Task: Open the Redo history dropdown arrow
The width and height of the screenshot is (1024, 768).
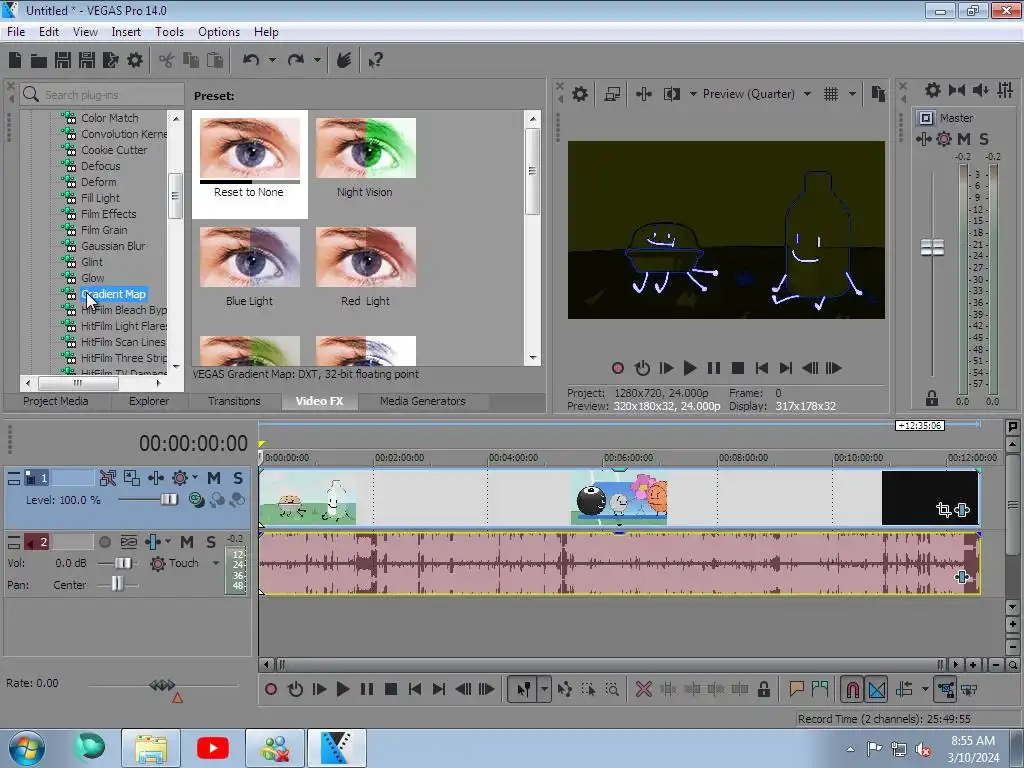Action: pos(317,60)
